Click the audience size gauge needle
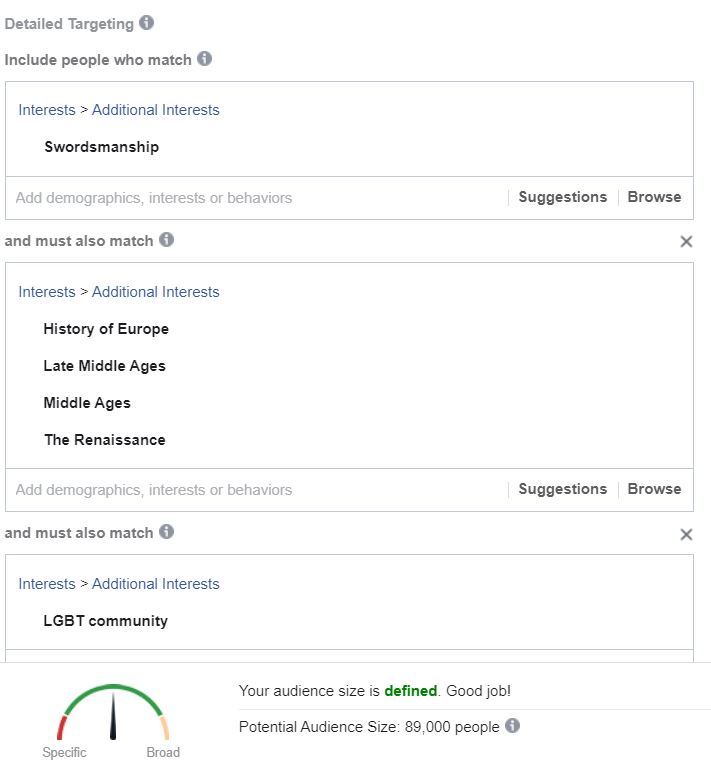711x768 pixels. [x=113, y=716]
